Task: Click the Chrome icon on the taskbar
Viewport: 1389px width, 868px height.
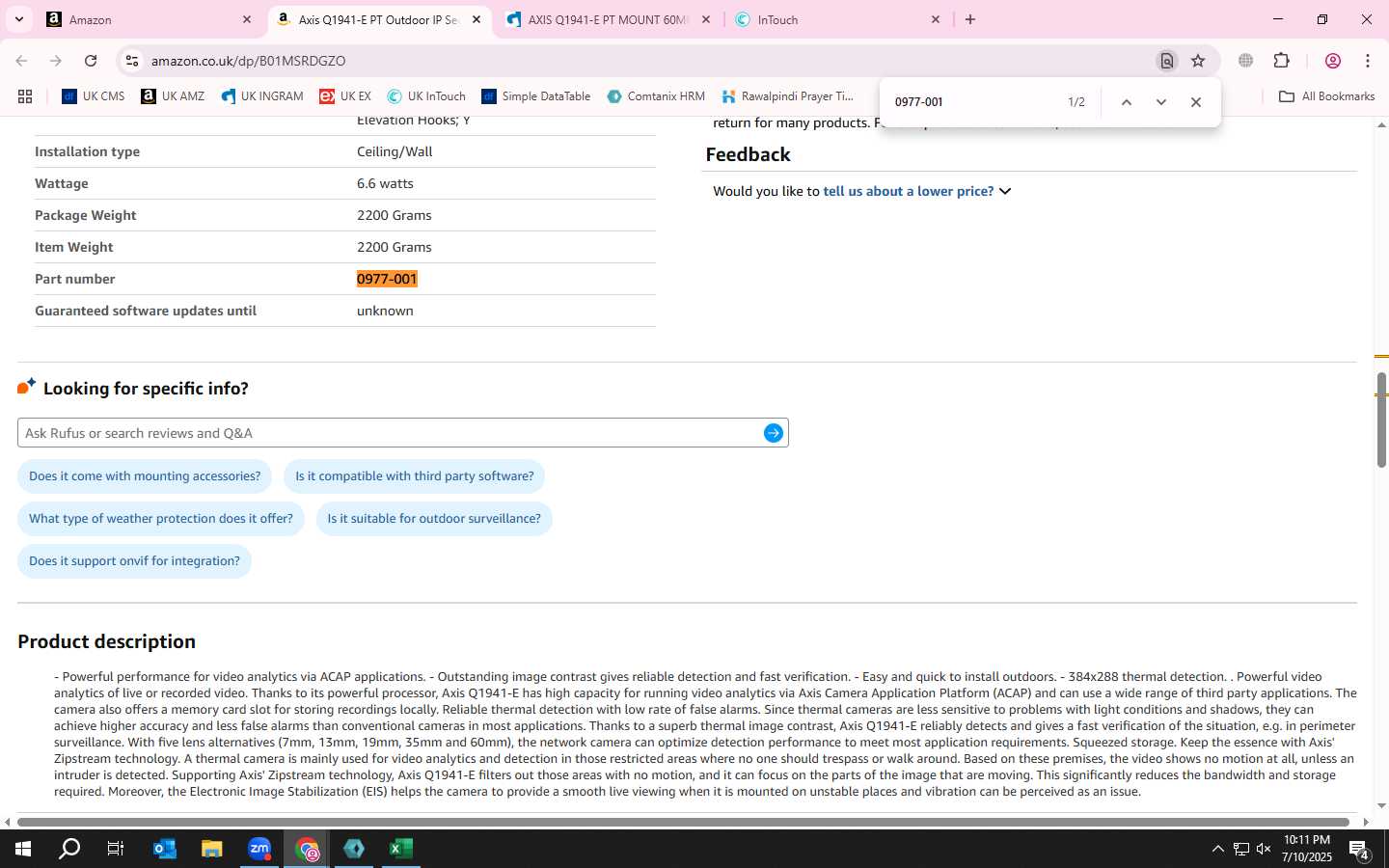Action: tap(307, 849)
